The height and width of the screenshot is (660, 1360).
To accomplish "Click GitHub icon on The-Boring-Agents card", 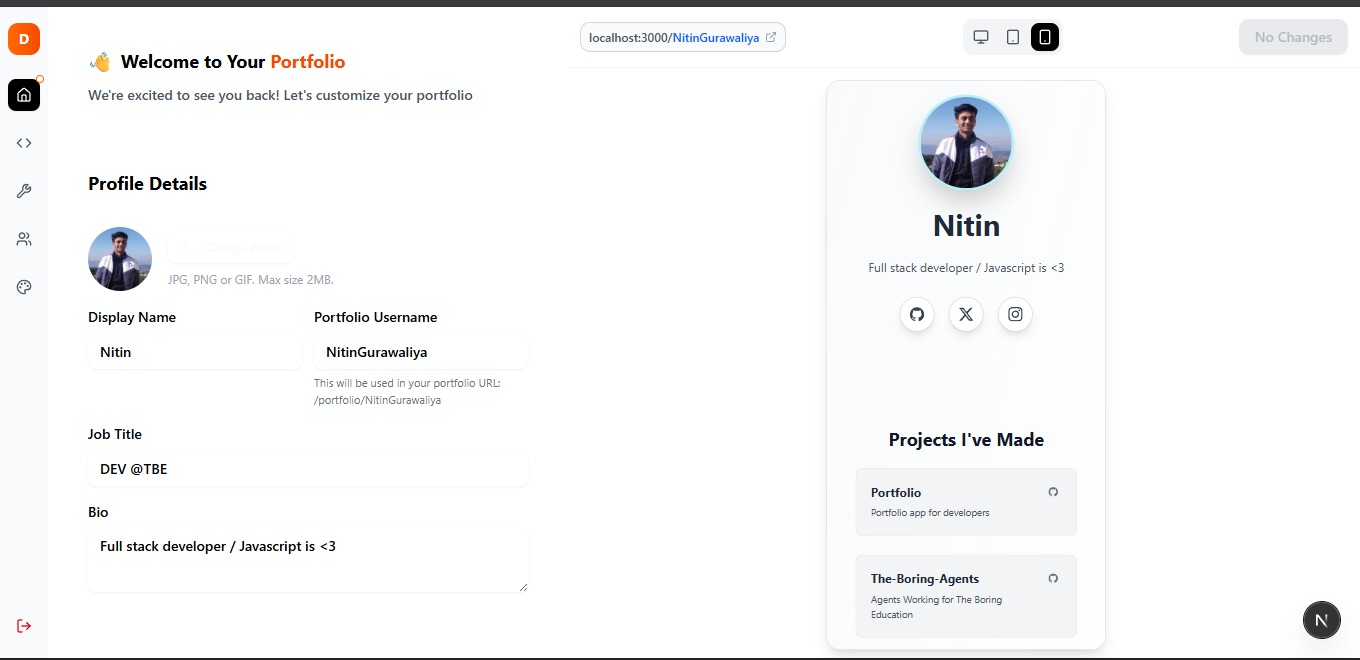I will 1053,578.
